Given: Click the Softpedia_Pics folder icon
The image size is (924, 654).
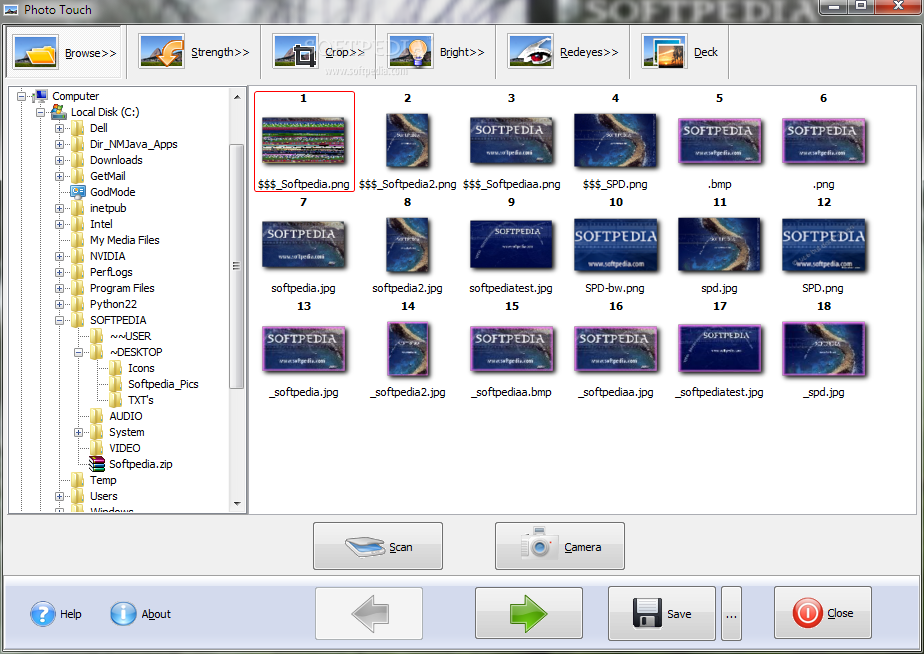Looking at the screenshot, I should [x=116, y=384].
